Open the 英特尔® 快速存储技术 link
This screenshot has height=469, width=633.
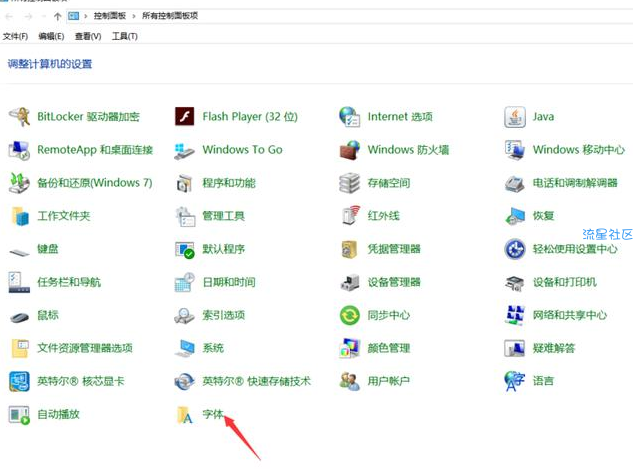257,381
